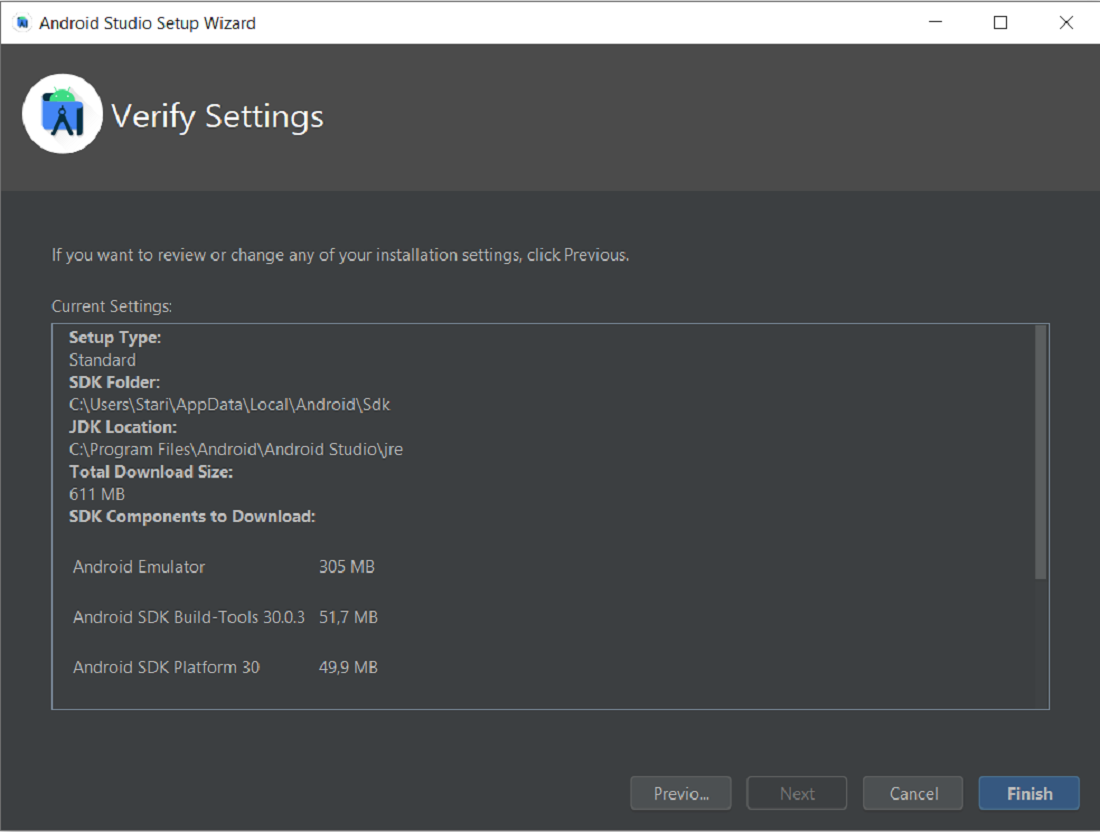
Task: Click the Verify Settings heading
Action: coord(217,116)
